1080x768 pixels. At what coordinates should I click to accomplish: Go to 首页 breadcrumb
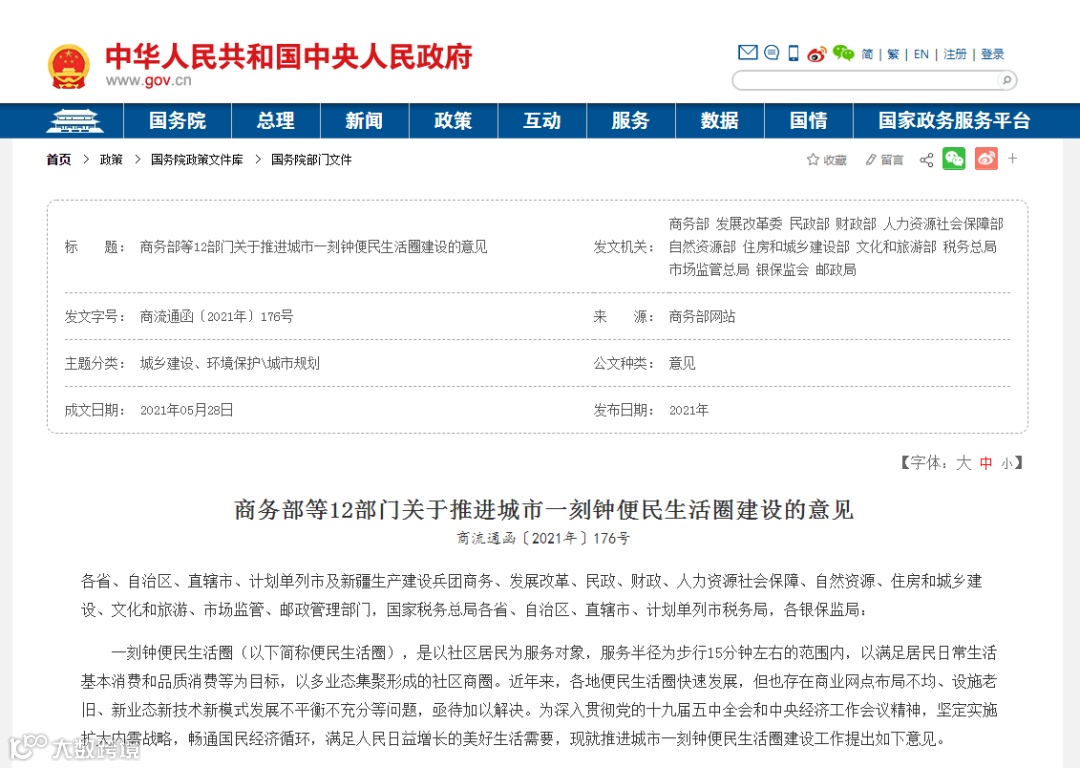click(59, 160)
